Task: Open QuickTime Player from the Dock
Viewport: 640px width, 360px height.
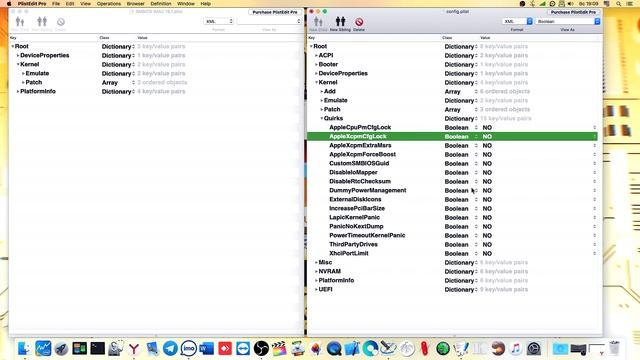Action: [334, 348]
